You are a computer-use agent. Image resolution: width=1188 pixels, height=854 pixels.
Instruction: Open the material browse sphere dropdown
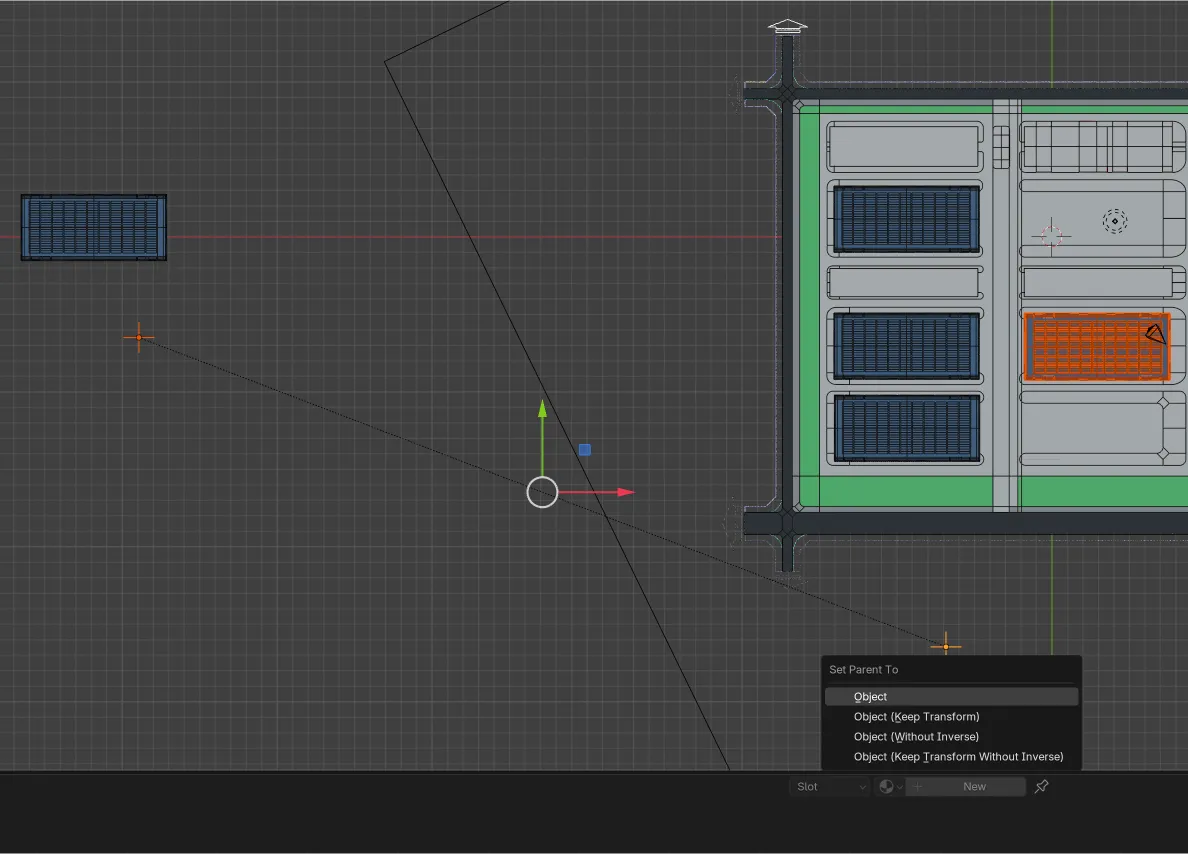point(889,787)
